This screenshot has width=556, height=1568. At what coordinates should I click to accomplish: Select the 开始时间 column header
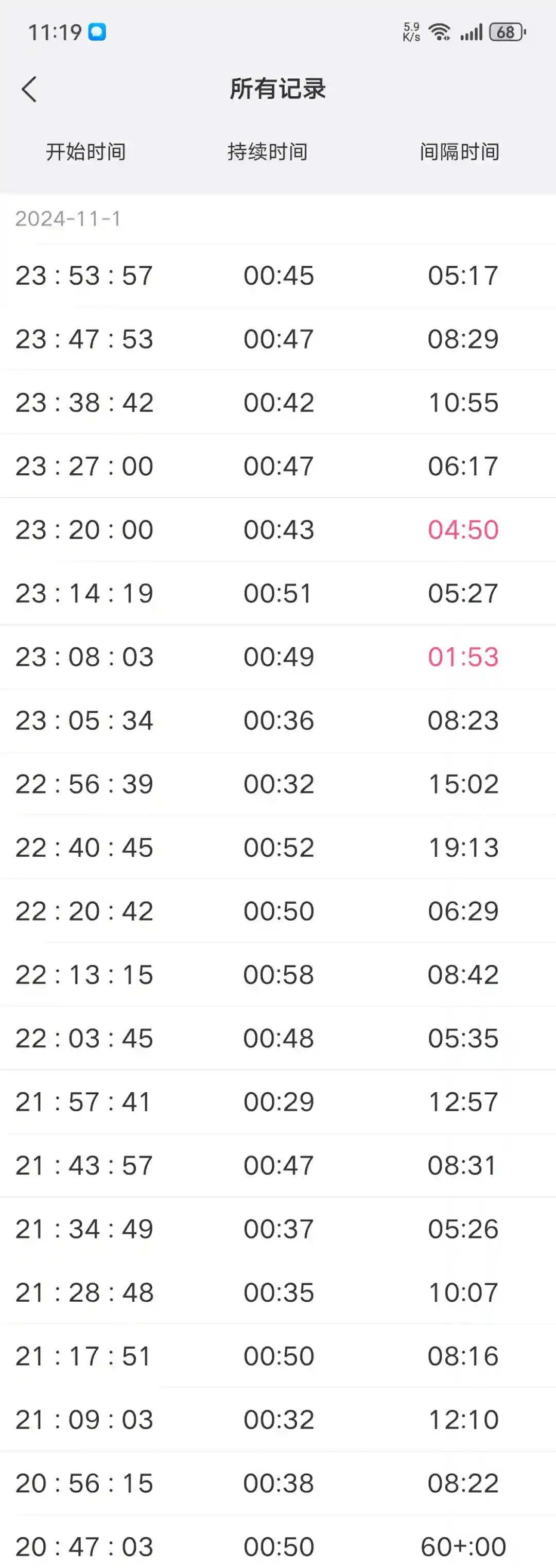coord(86,151)
